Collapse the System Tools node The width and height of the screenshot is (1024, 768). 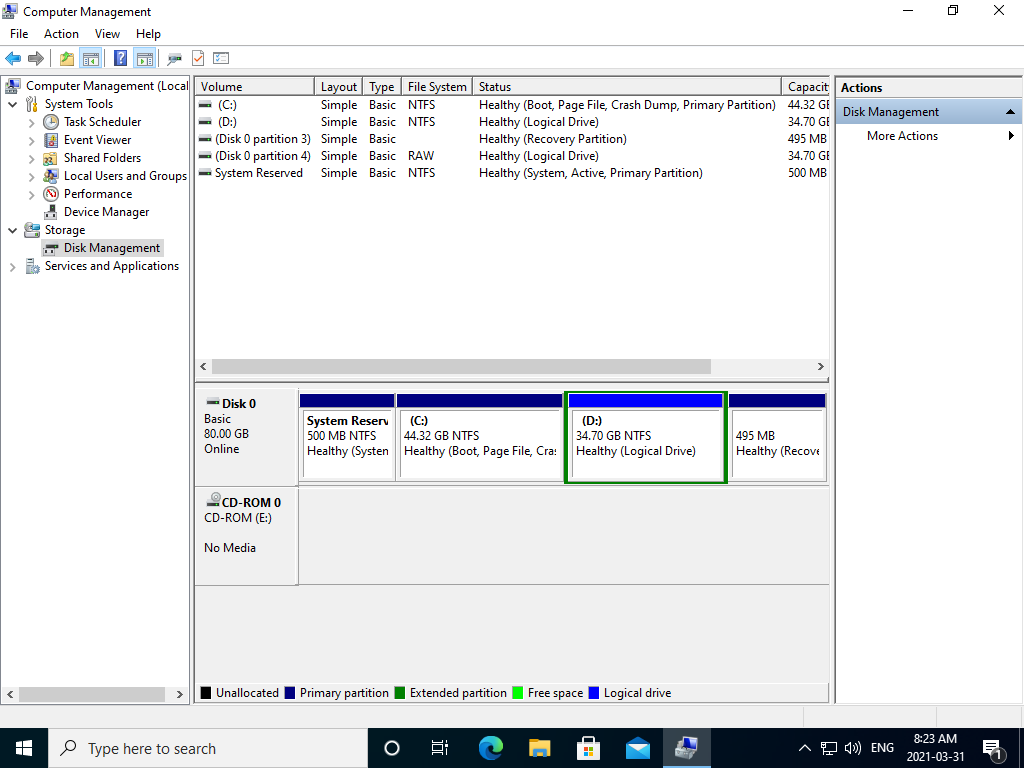(x=12, y=104)
